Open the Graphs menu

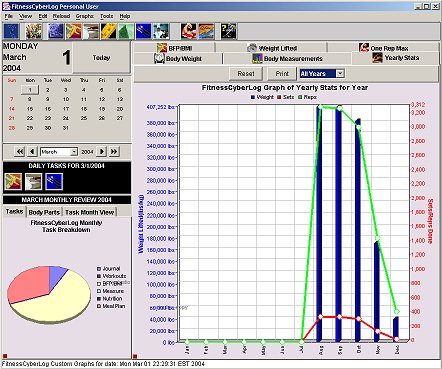84,16
